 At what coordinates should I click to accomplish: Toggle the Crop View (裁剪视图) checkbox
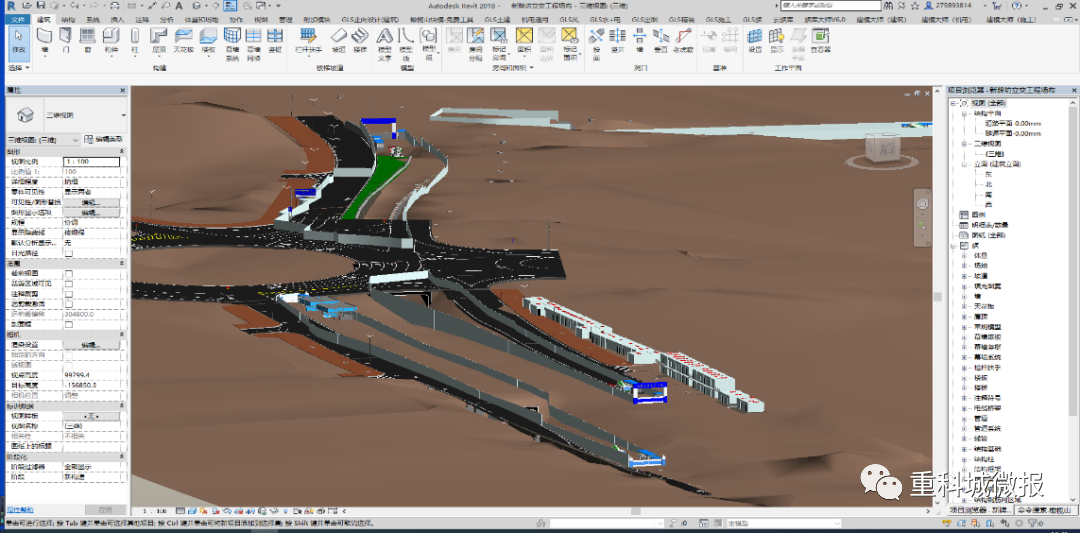[x=68, y=274]
